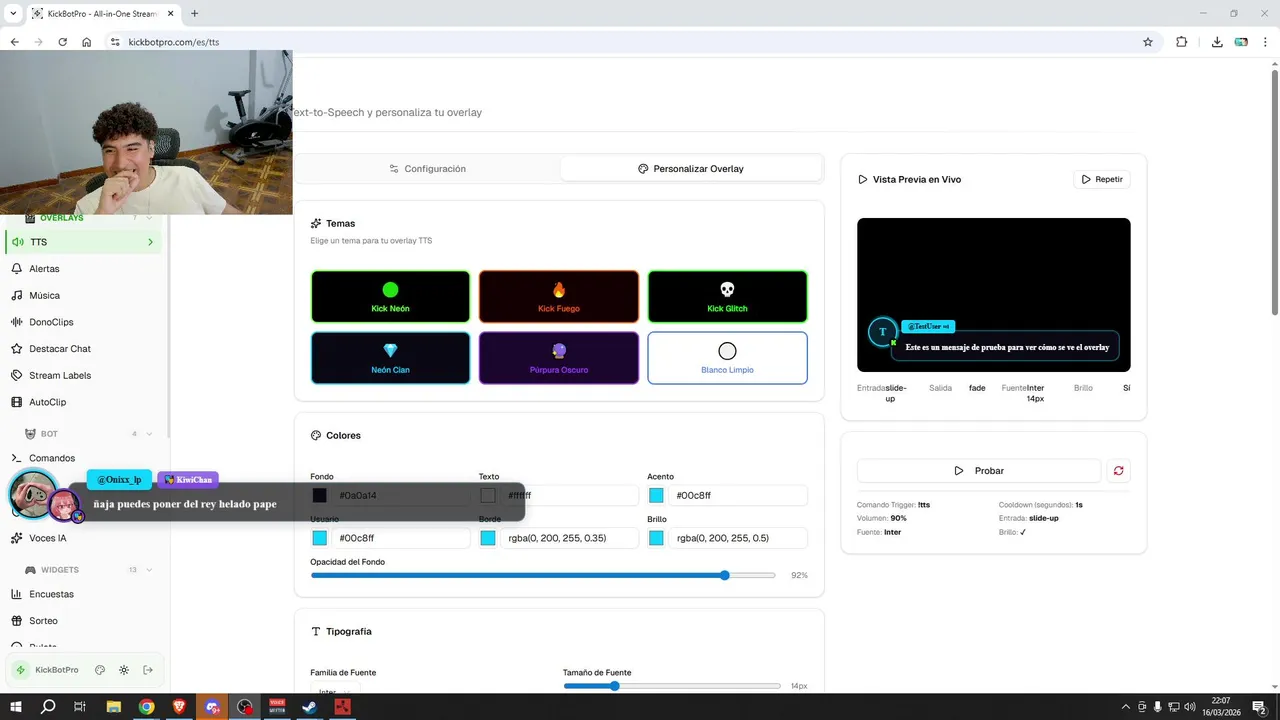1280x720 pixels.
Task: Click the Probar button
Action: pos(979,471)
